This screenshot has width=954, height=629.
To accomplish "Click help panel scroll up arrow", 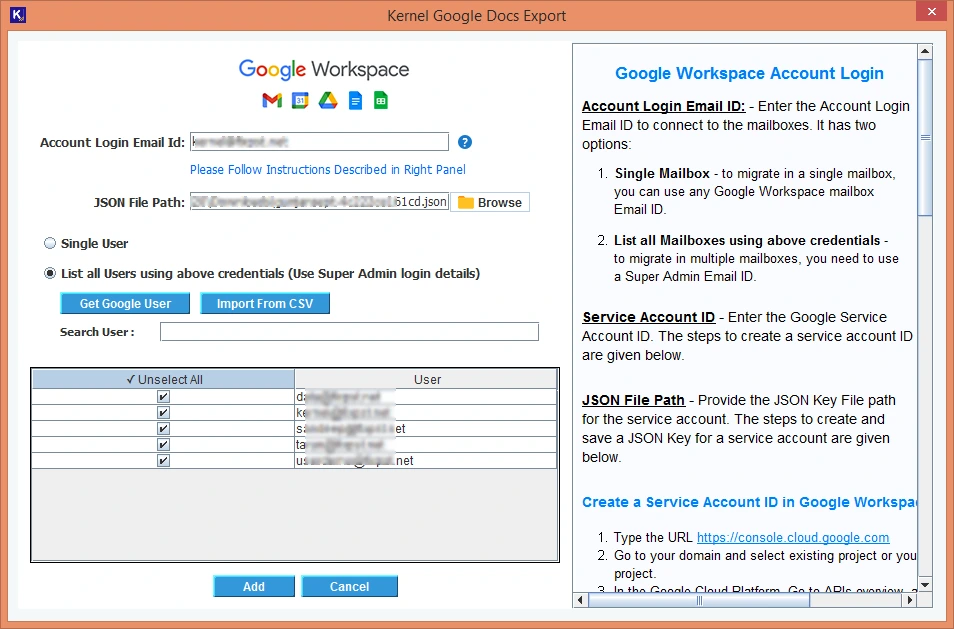I will (x=925, y=51).
